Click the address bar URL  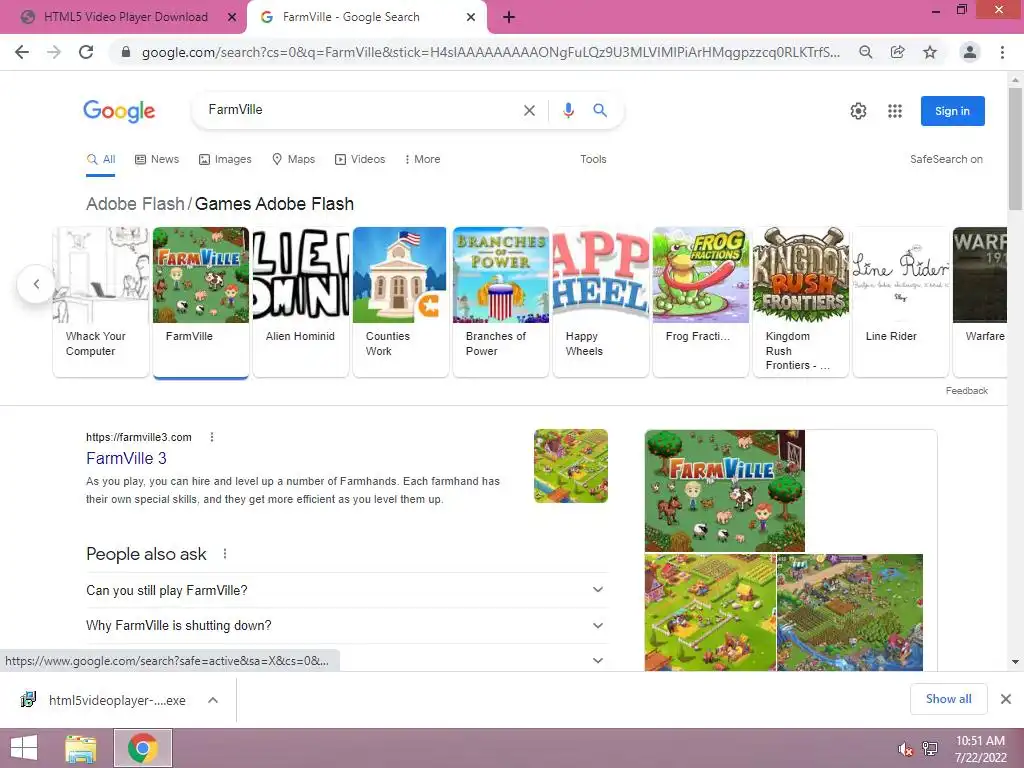490,52
